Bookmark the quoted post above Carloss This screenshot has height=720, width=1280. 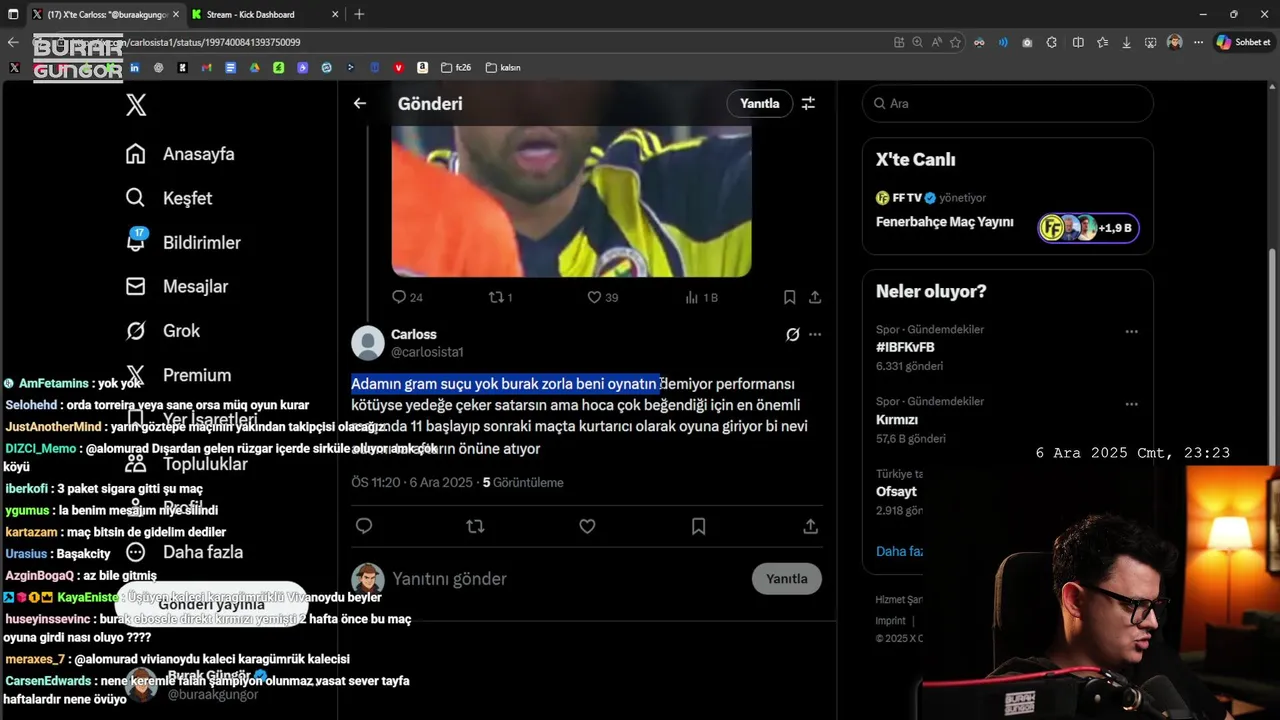pyautogui.click(x=789, y=297)
